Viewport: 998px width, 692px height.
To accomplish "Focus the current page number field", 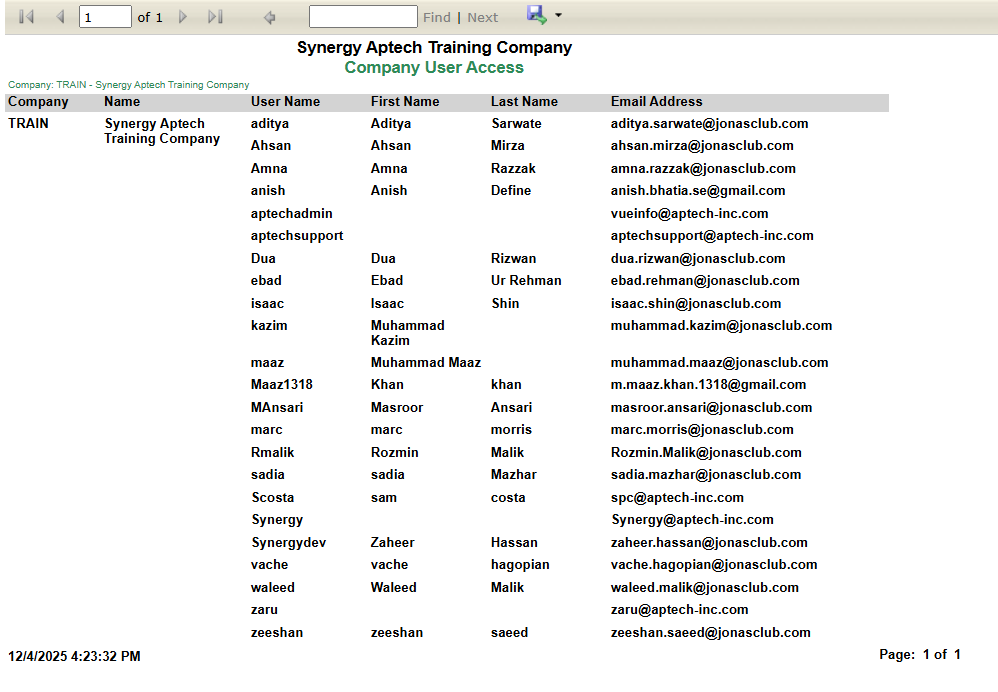I will (105, 17).
